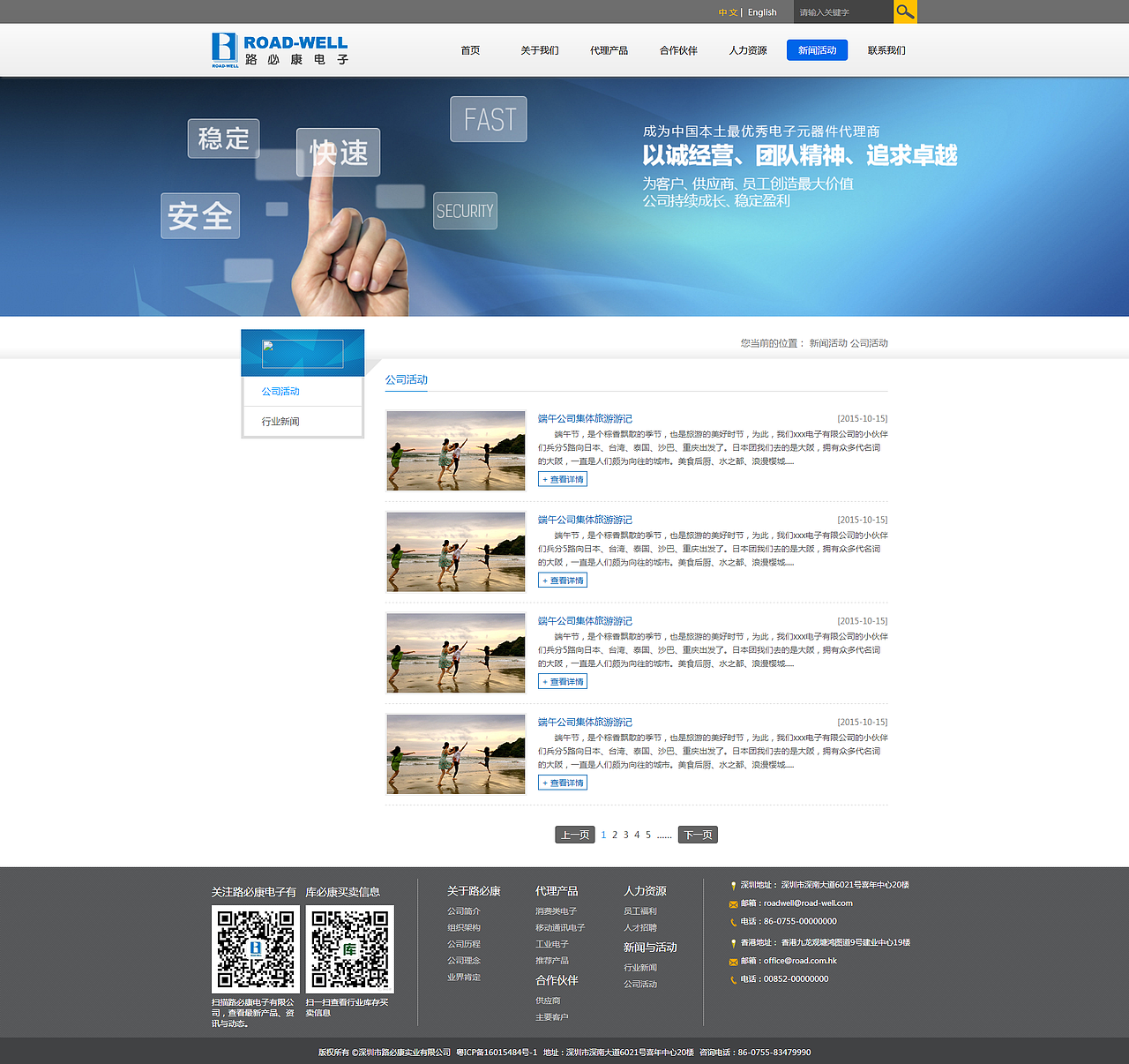Open the footer link 推荐产品
Viewport: 1129px width, 1064px height.
click(x=552, y=961)
